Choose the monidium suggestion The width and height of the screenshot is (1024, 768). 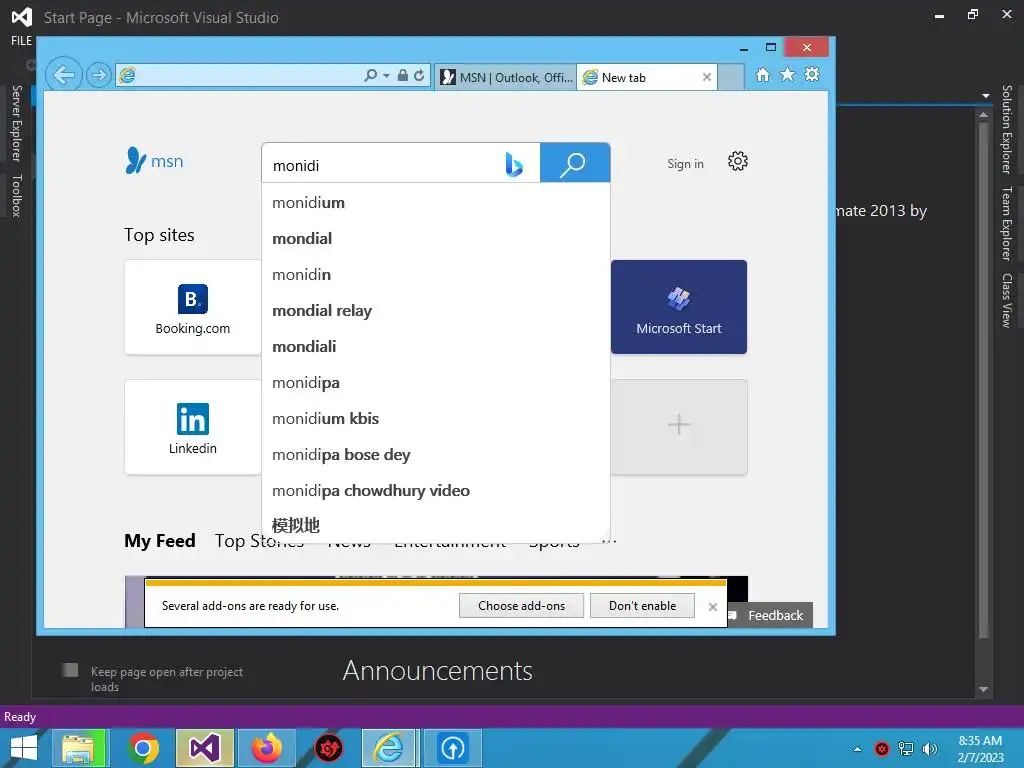(x=436, y=203)
